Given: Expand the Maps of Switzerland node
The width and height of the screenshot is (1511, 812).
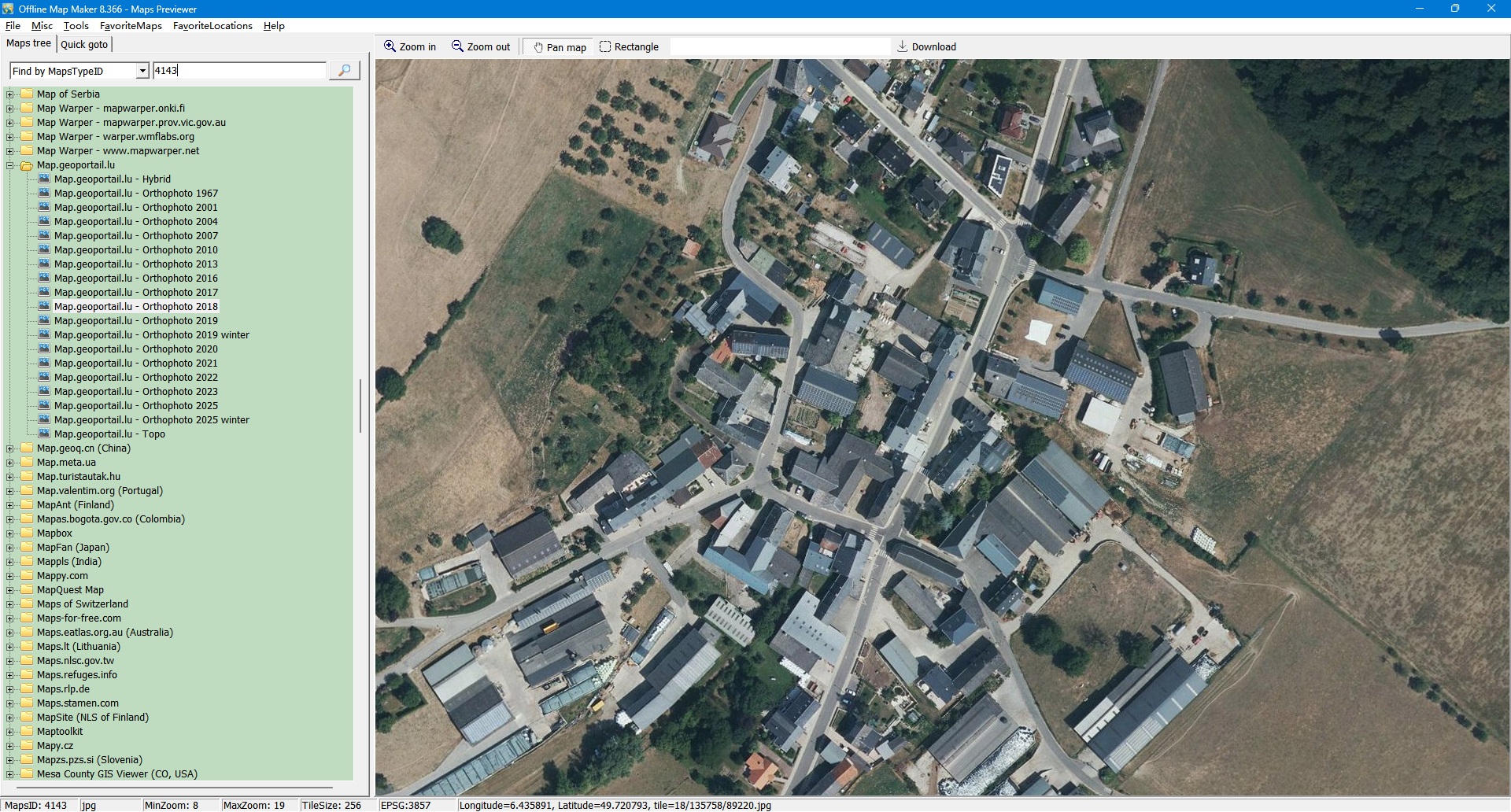Looking at the screenshot, I should [10, 604].
